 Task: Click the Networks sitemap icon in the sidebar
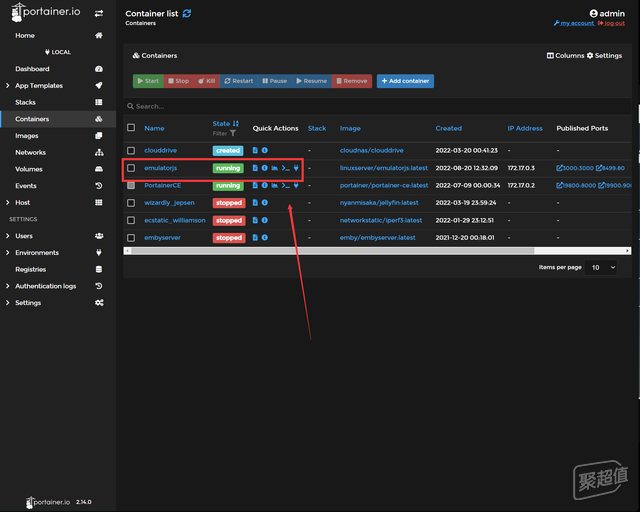point(99,152)
